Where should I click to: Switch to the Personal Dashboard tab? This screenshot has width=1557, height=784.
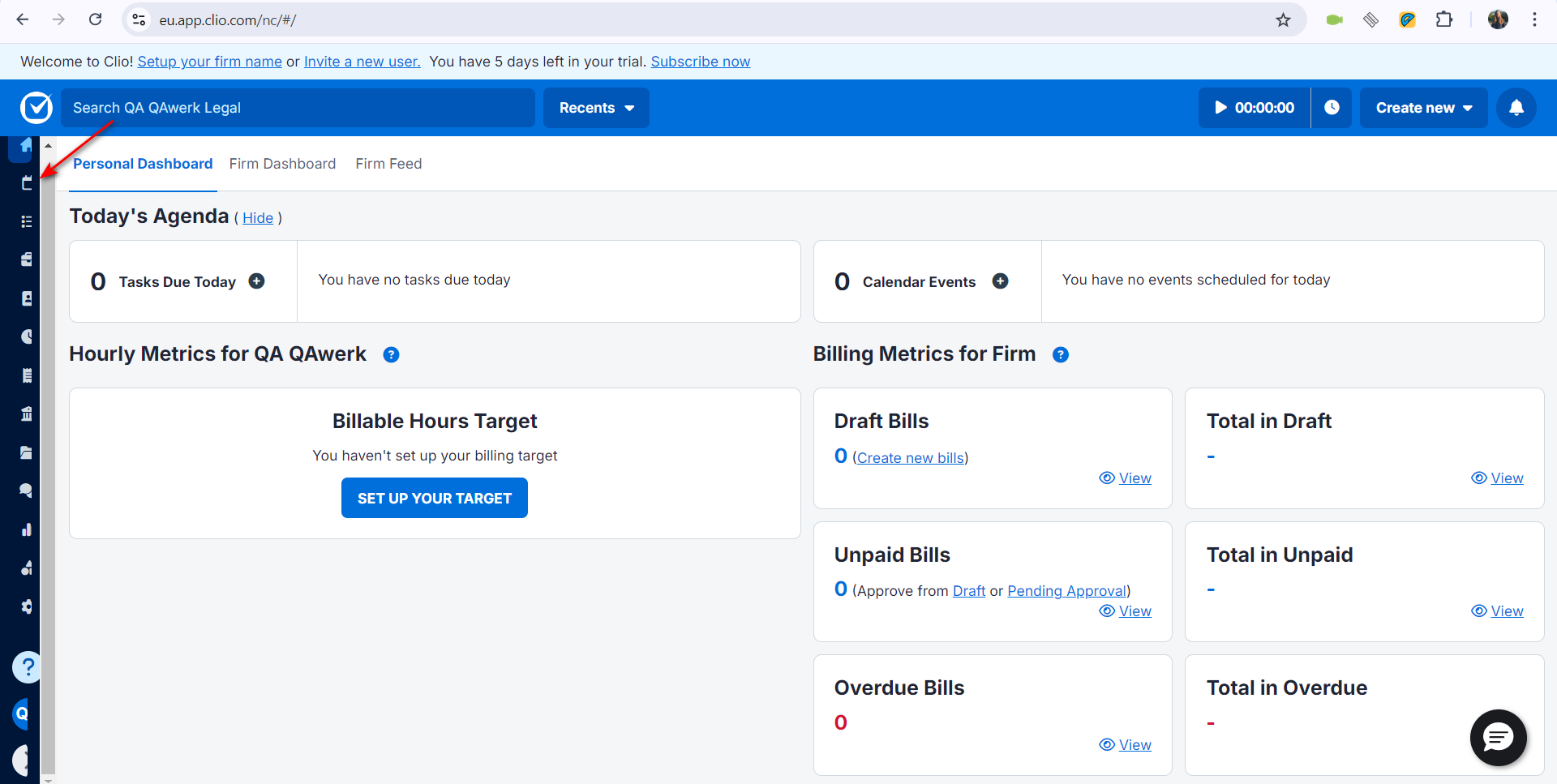(143, 164)
